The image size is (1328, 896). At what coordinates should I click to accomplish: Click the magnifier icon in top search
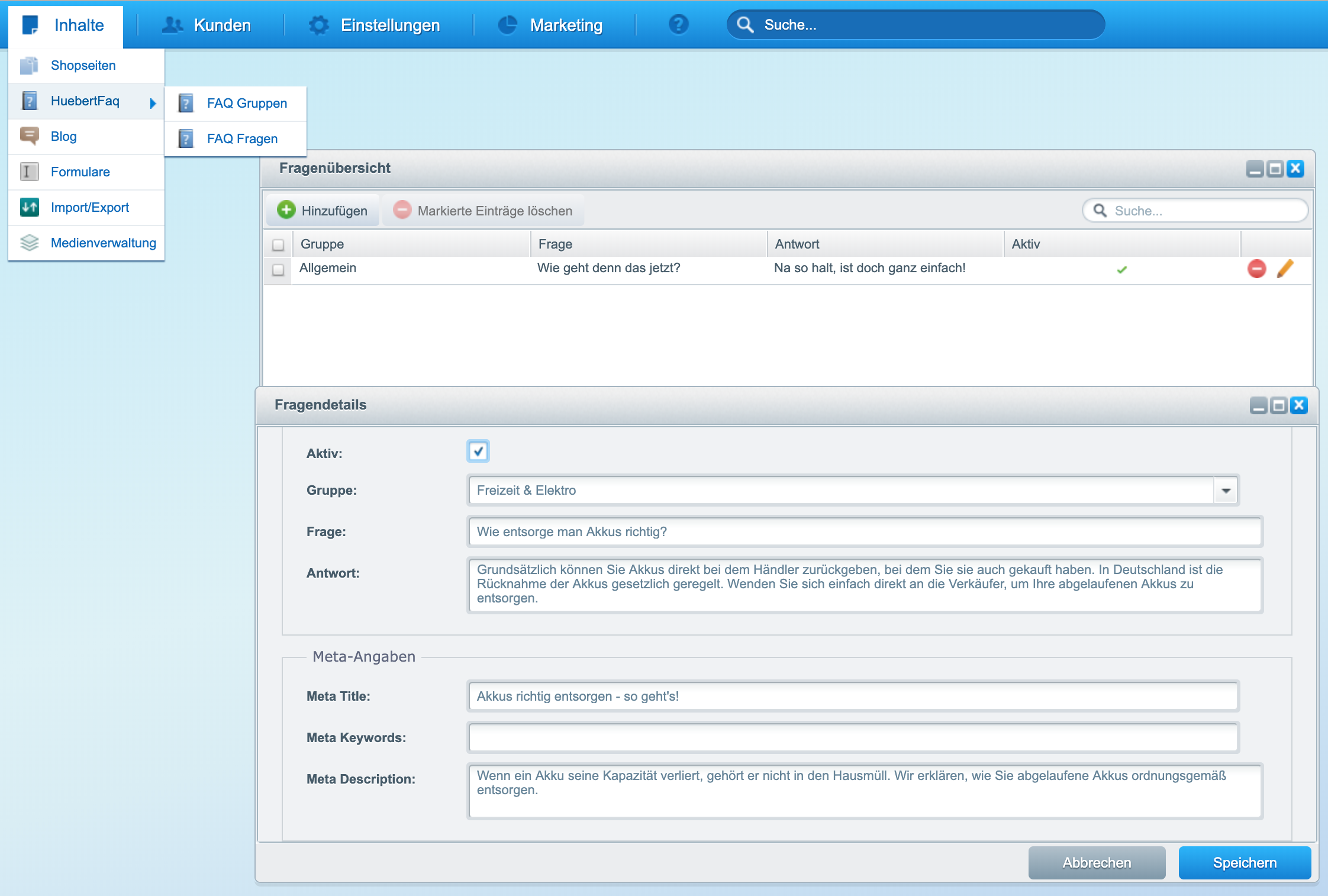point(745,25)
